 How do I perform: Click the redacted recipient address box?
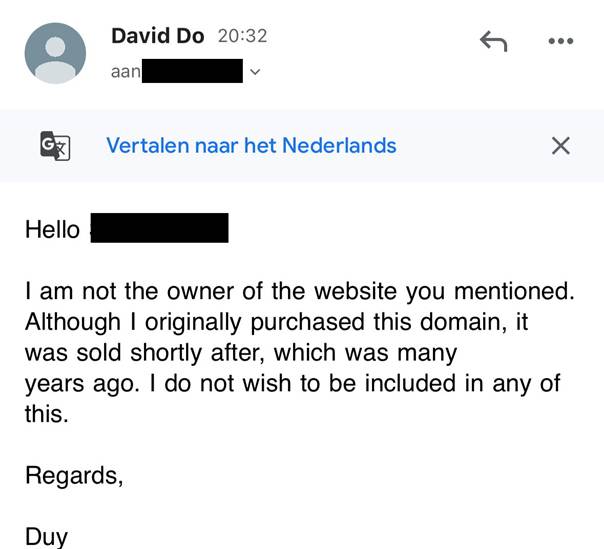pyautogui.click(x=193, y=71)
